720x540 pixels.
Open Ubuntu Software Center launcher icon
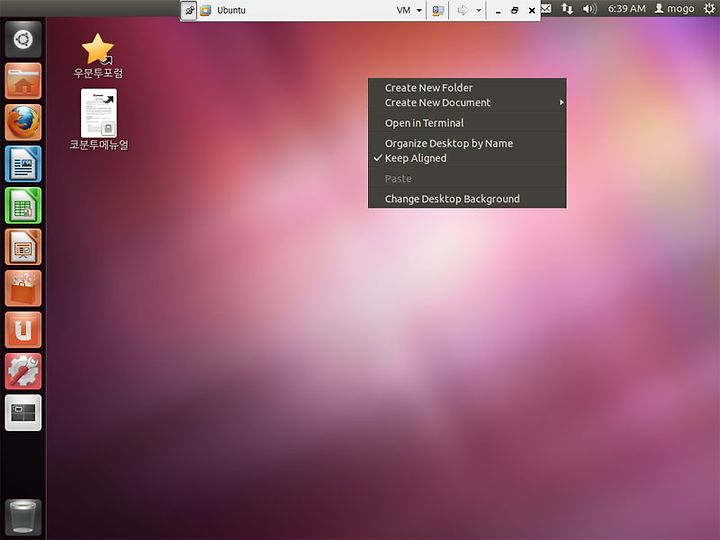(23, 288)
